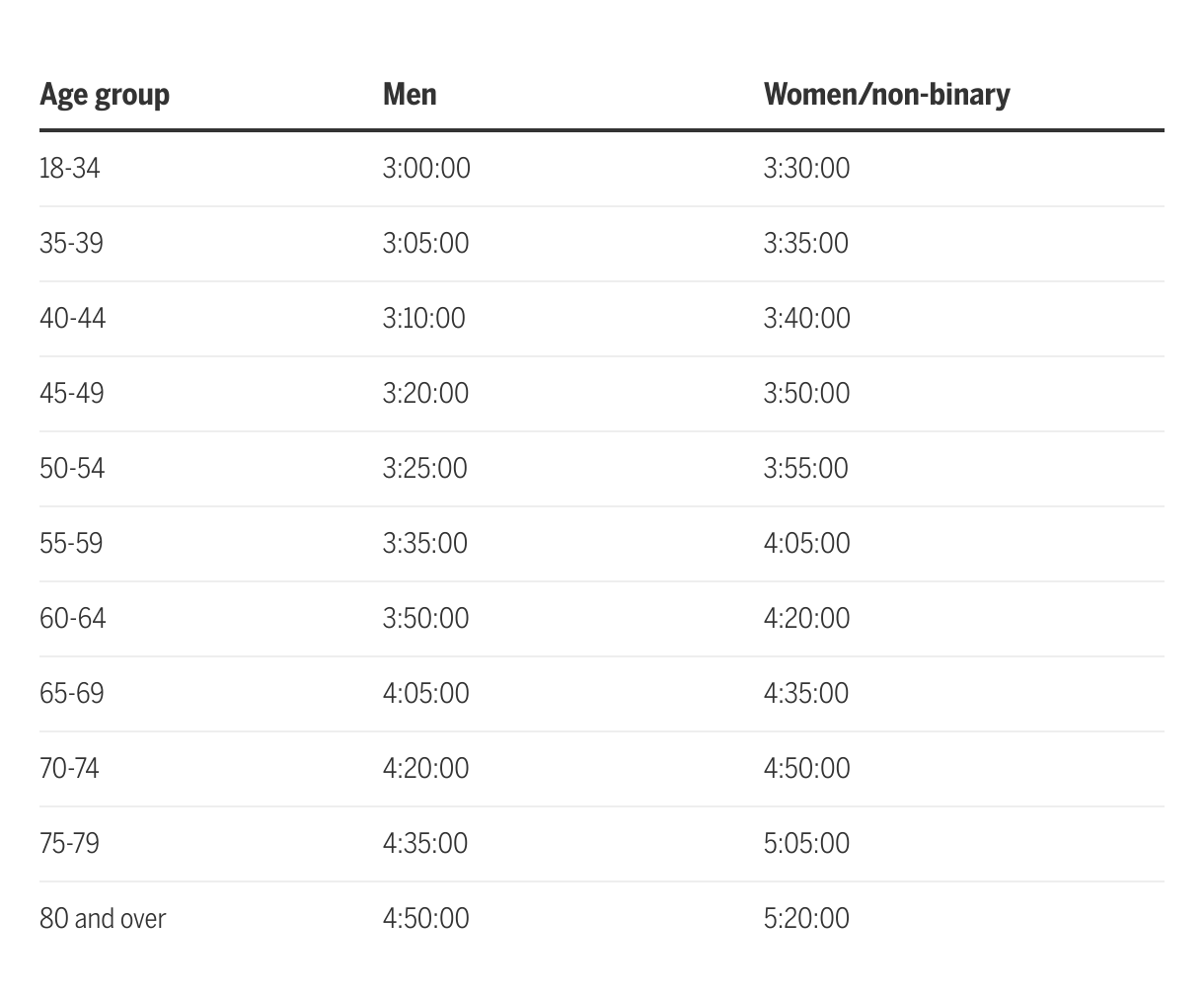Select the men's time for ages 50-54
The height and width of the screenshot is (995, 1204).
pyautogui.click(x=425, y=469)
